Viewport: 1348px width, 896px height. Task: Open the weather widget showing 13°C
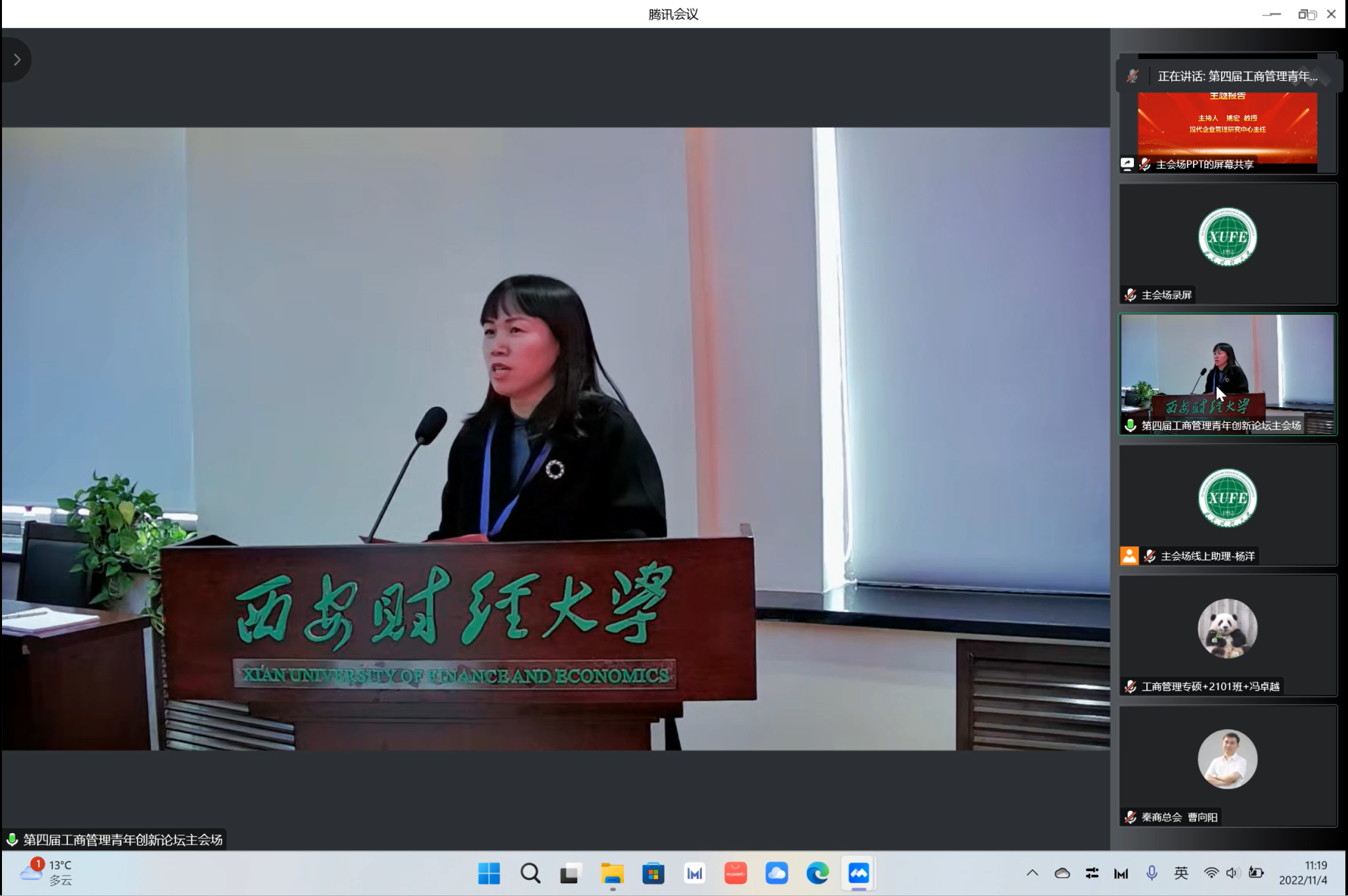pos(46,873)
